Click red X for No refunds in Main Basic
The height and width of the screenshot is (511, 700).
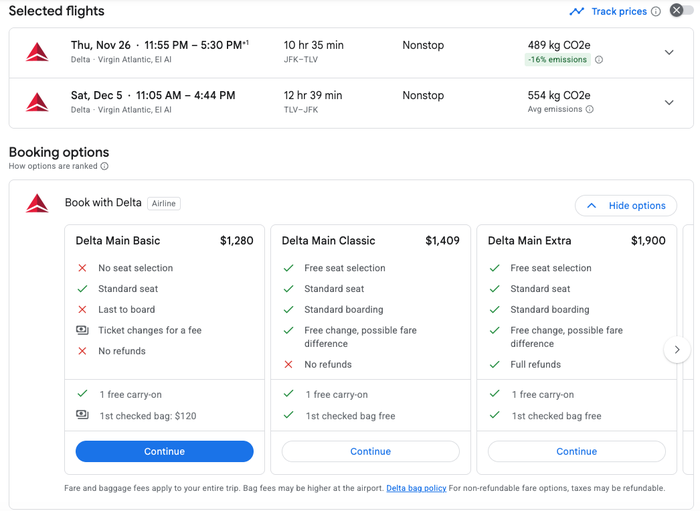[x=82, y=351]
